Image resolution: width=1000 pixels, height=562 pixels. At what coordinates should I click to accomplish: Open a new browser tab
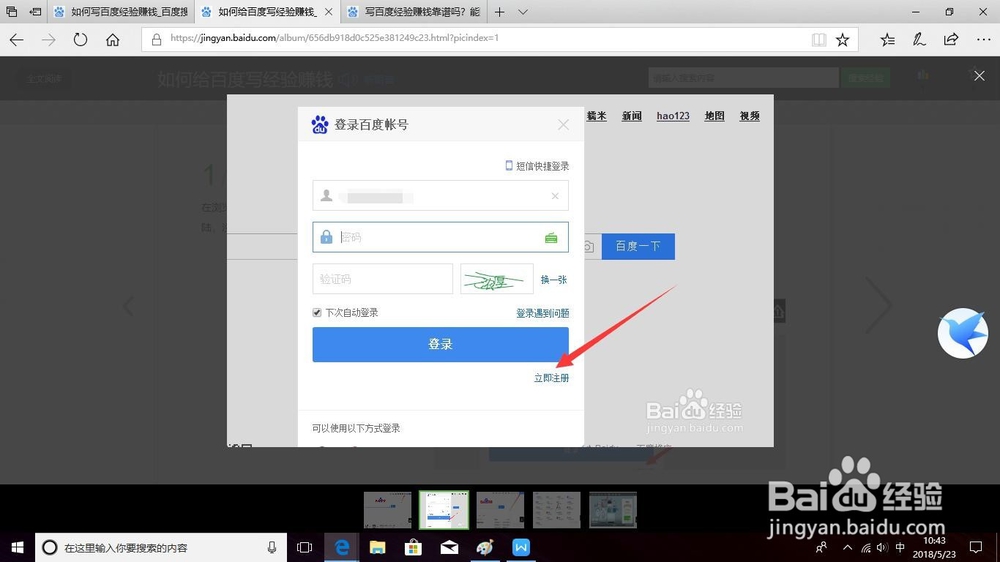pyautogui.click(x=499, y=11)
